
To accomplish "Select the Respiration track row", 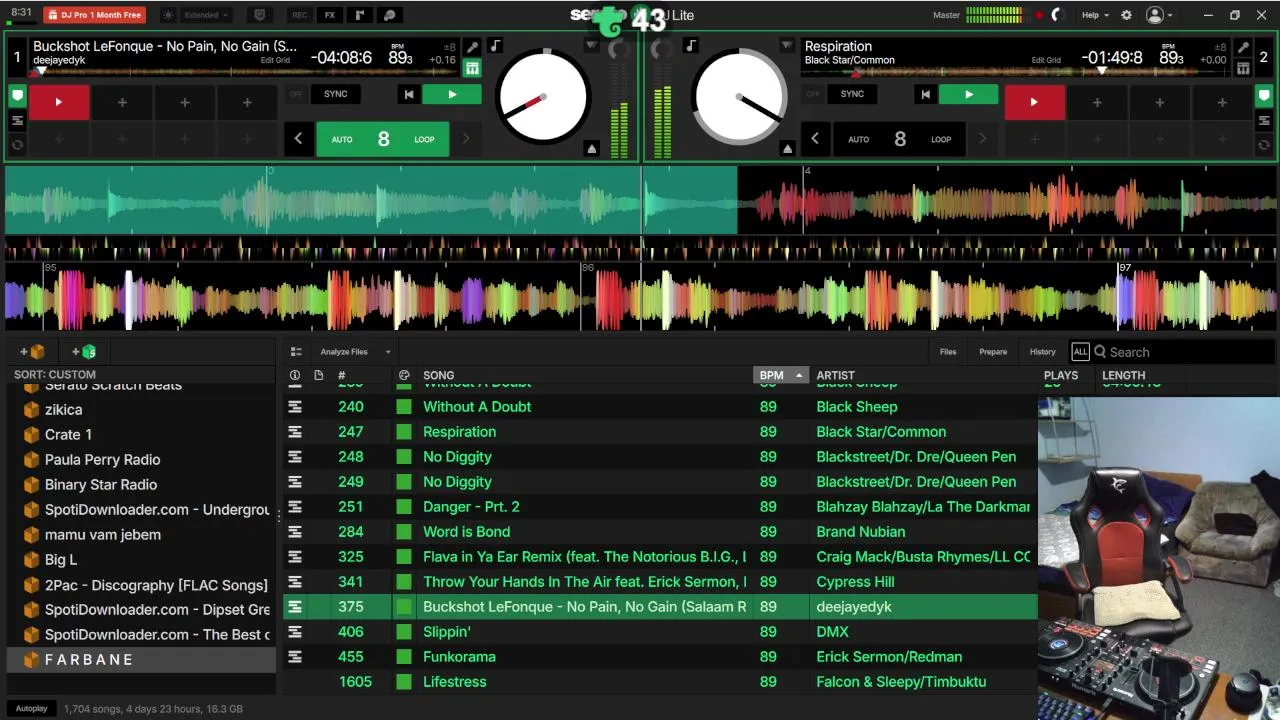I will click(x=660, y=432).
